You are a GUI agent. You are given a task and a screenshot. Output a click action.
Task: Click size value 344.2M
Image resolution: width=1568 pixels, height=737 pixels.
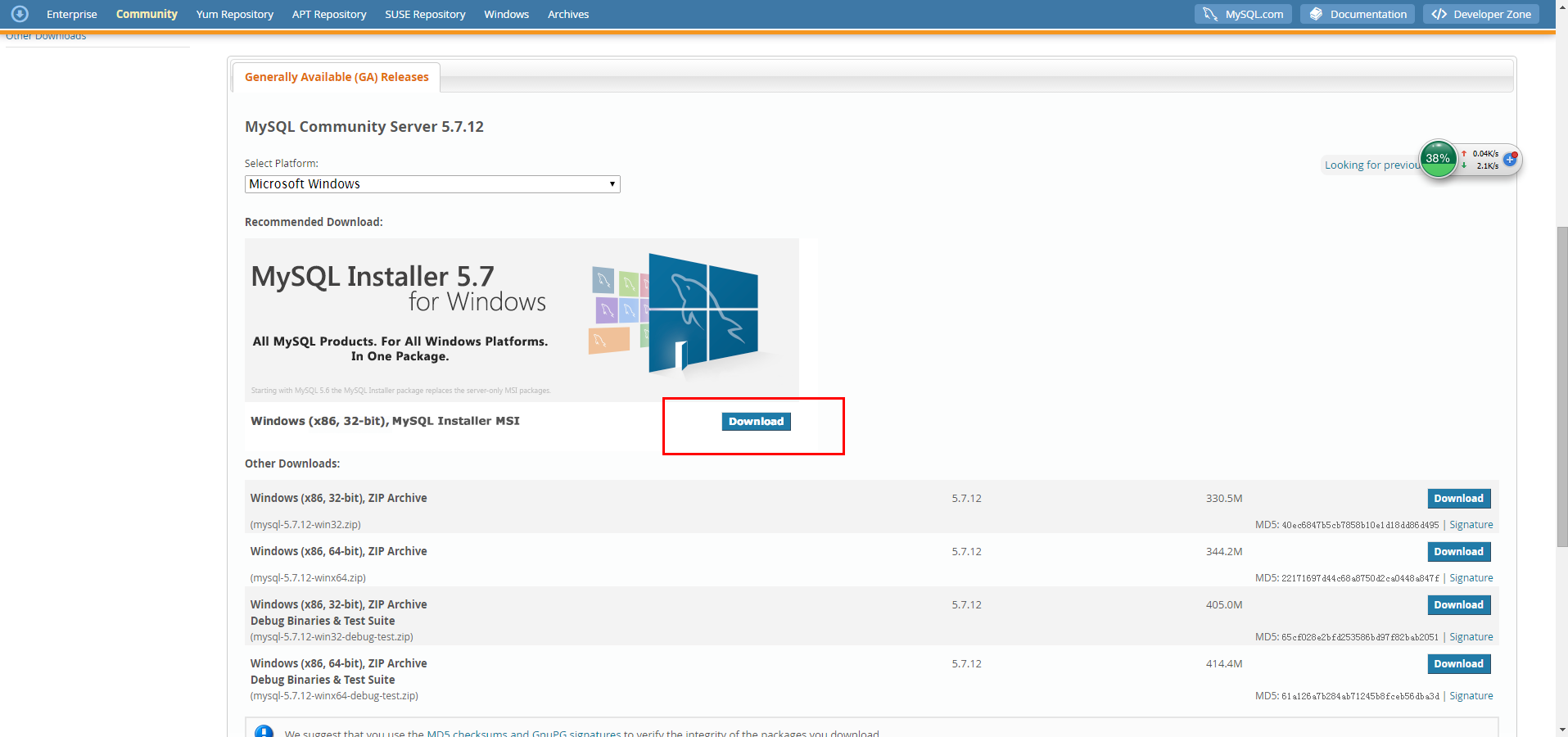pos(1223,552)
